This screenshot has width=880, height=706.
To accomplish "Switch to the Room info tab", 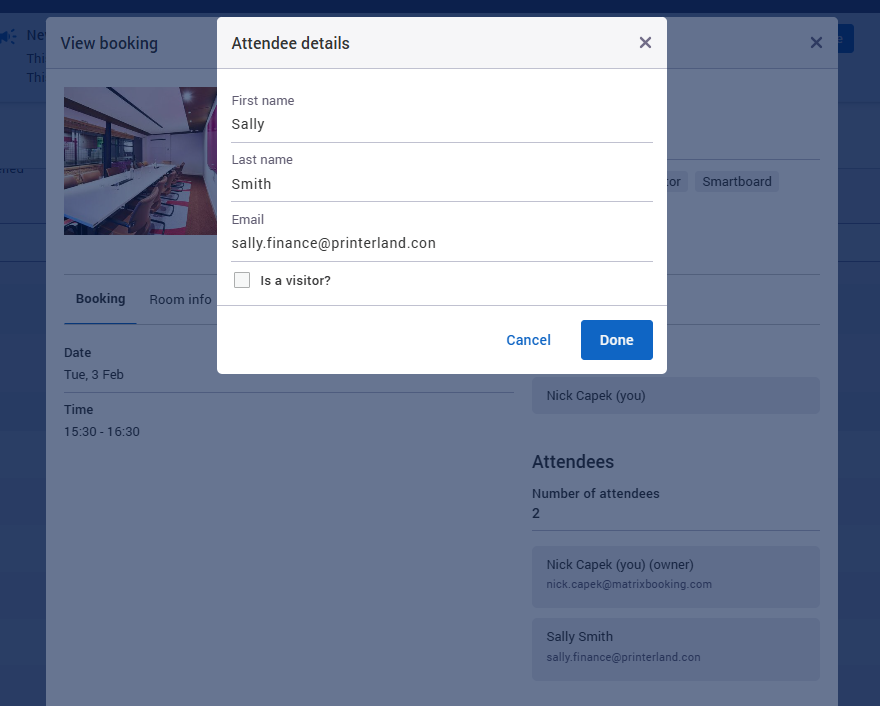I will click(x=180, y=299).
